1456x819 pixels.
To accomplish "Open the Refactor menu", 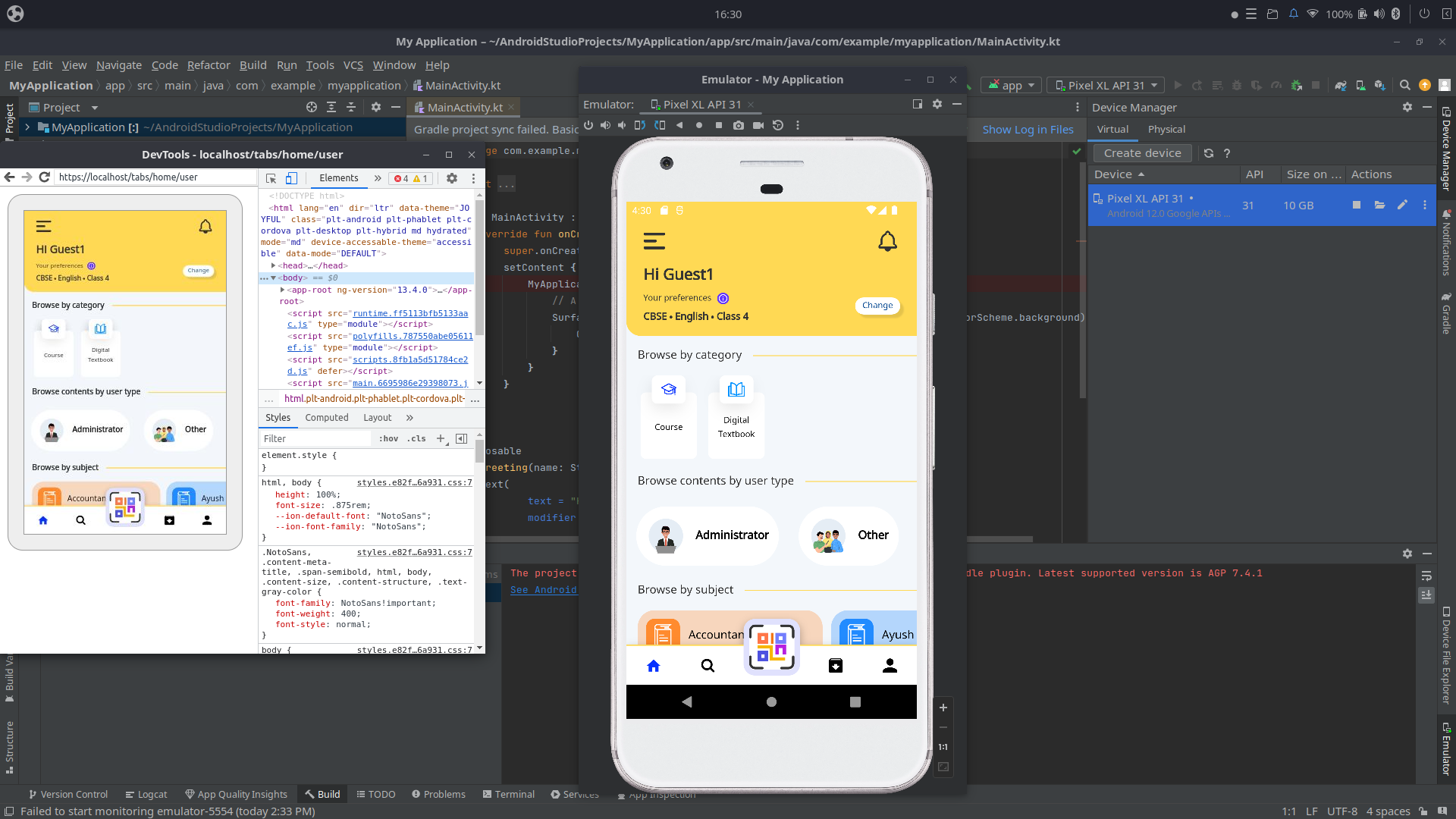I will pyautogui.click(x=208, y=65).
